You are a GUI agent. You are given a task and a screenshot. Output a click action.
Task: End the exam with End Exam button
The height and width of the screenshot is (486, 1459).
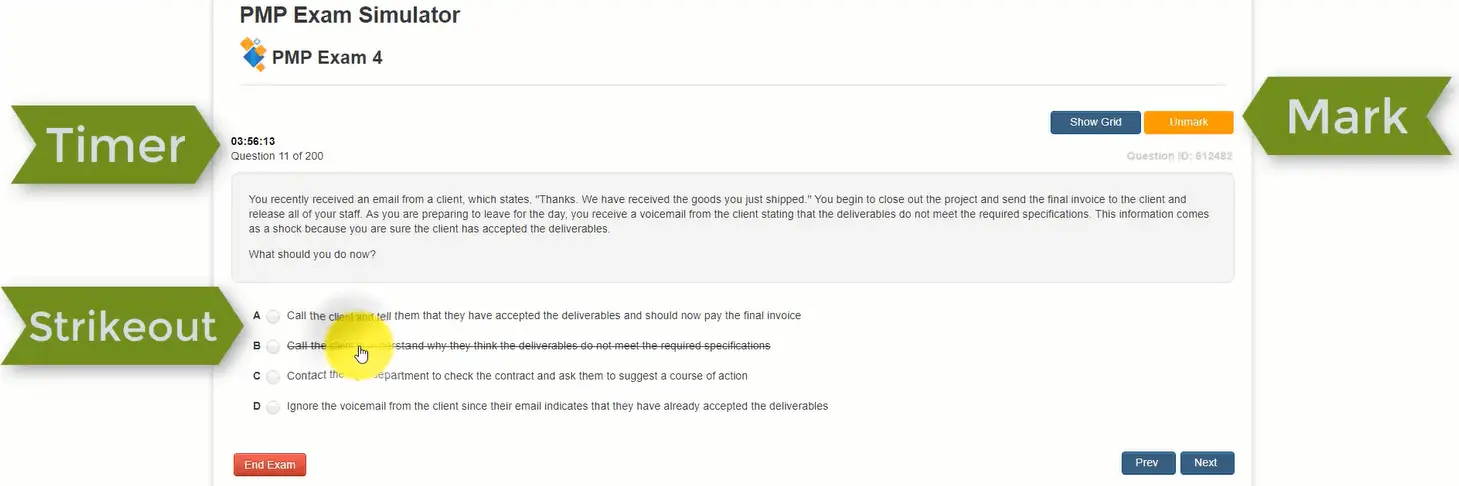[x=270, y=465]
